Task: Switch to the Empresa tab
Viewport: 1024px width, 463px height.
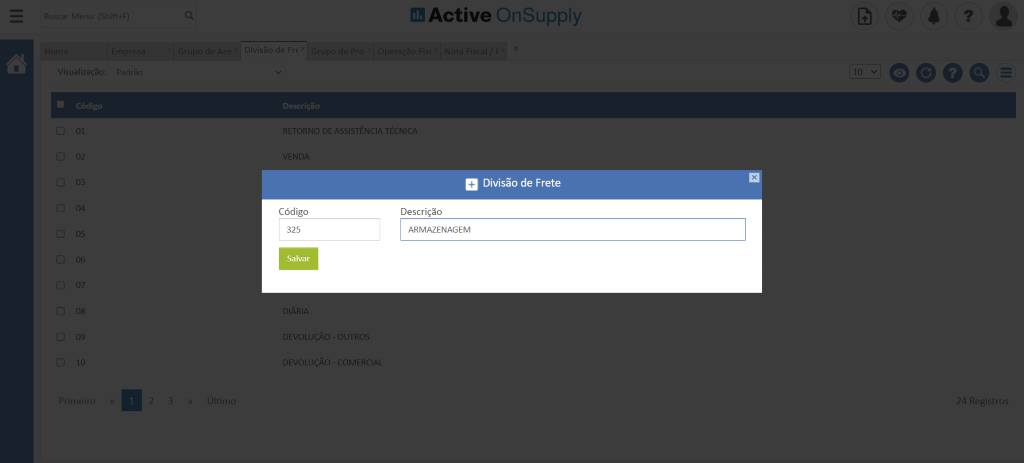Action: [135, 51]
